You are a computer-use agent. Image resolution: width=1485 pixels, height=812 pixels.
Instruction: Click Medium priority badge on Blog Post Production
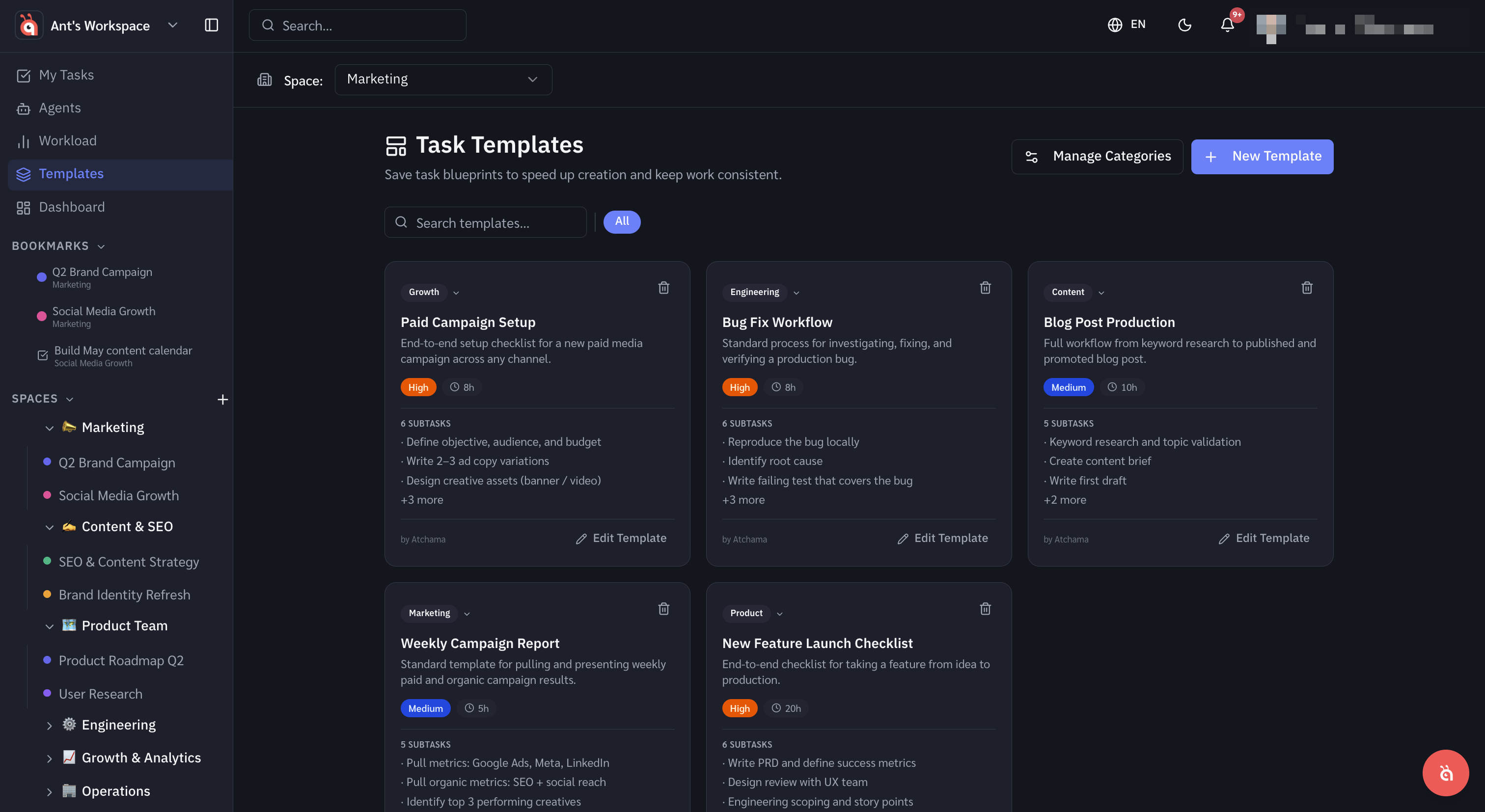pyautogui.click(x=1068, y=387)
